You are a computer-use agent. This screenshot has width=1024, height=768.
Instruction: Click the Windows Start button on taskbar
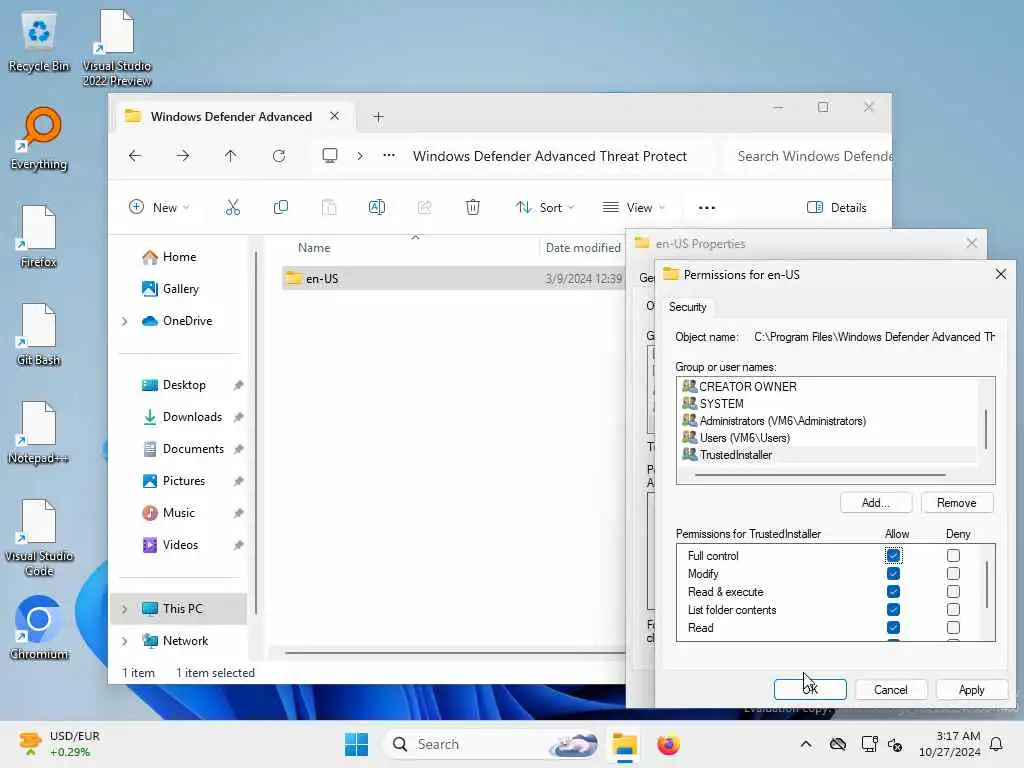357,744
